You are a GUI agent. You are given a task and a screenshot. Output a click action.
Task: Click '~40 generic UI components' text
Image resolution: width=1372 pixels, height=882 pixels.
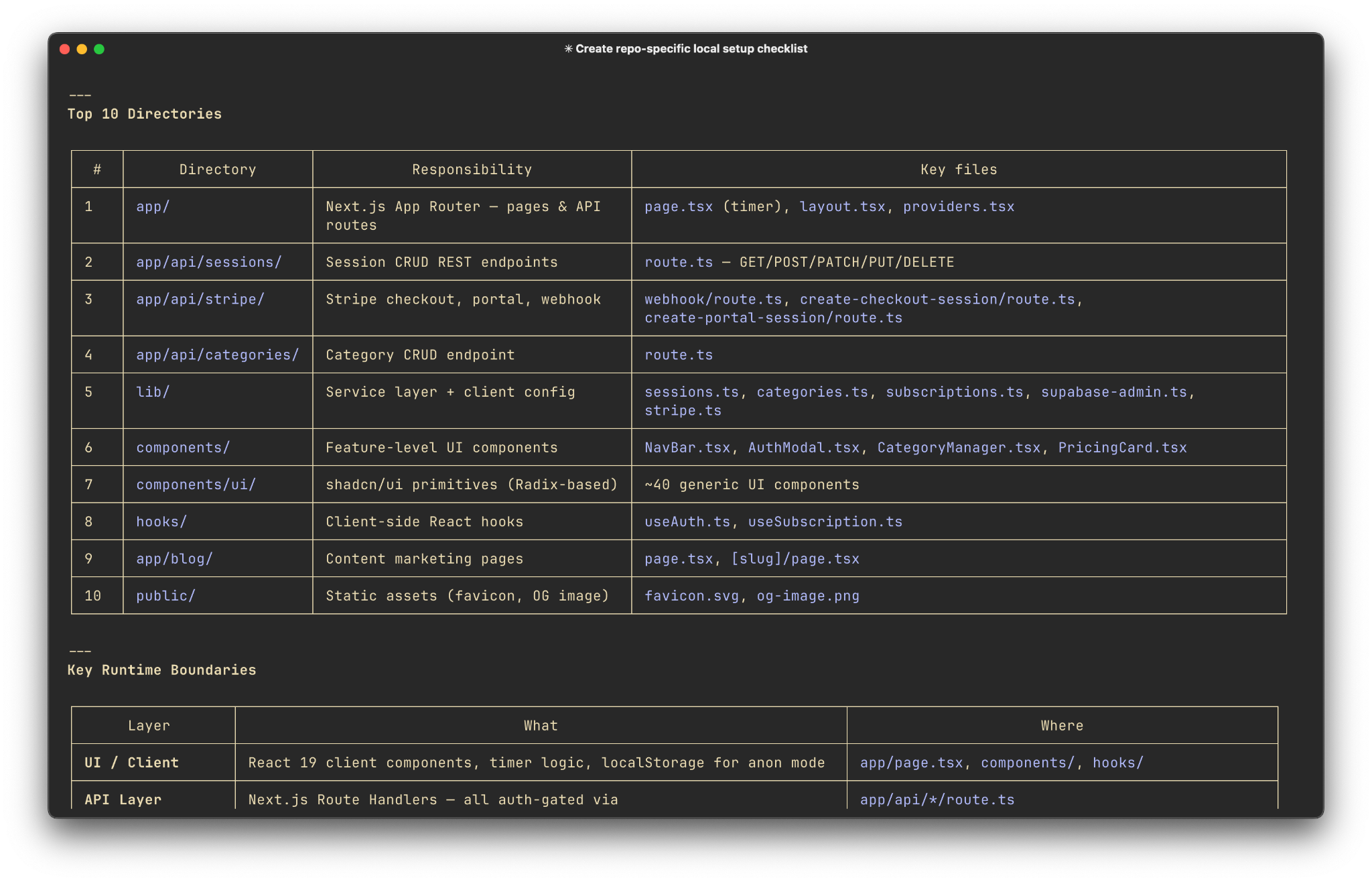[x=752, y=484]
